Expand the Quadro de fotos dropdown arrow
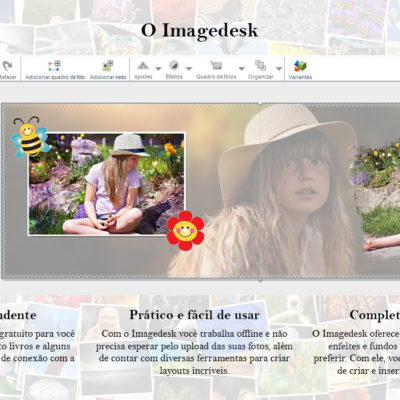 click(242, 69)
